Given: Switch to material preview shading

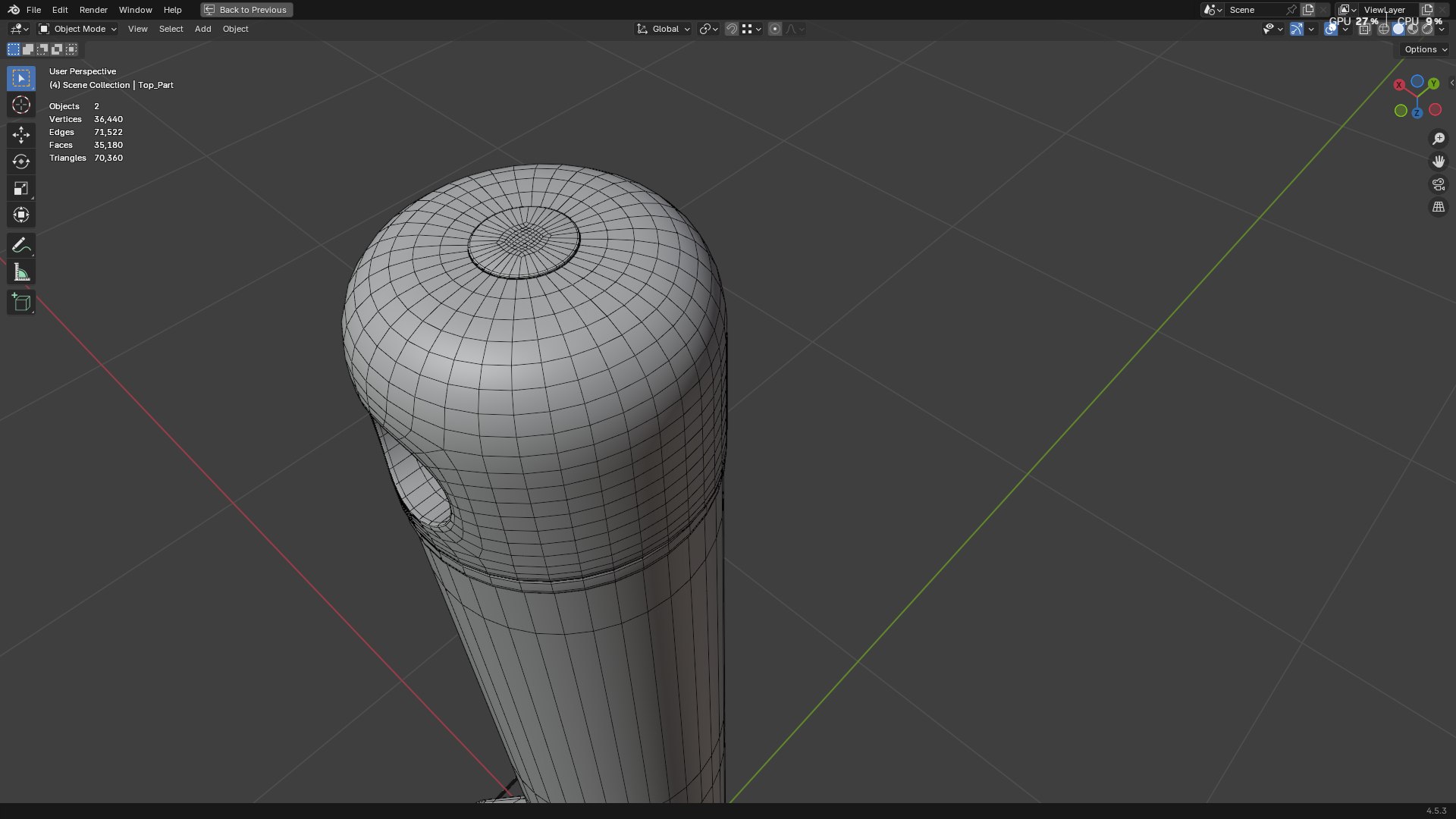Looking at the screenshot, I should (1413, 29).
